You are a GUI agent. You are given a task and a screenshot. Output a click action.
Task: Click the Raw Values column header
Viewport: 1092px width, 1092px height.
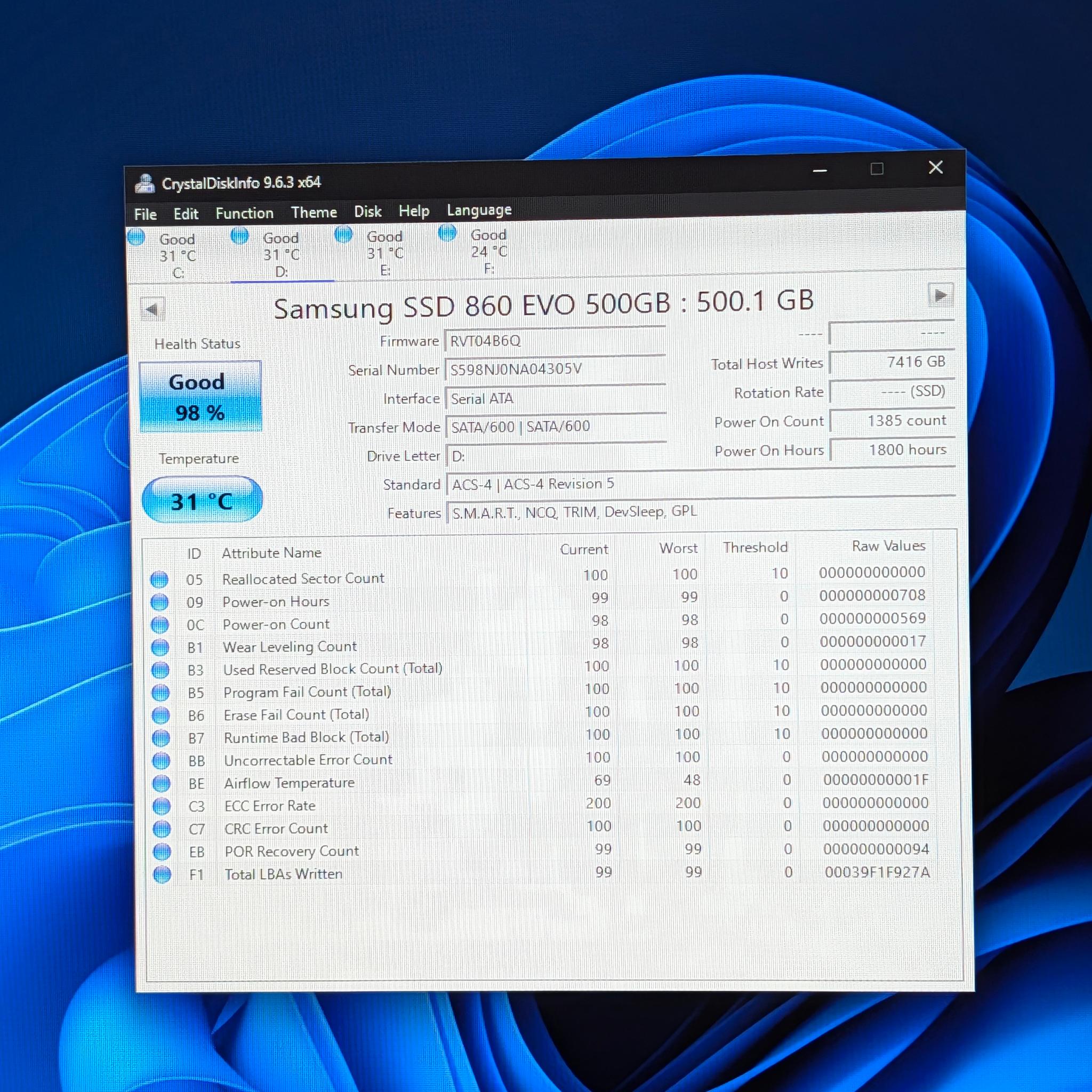888,546
